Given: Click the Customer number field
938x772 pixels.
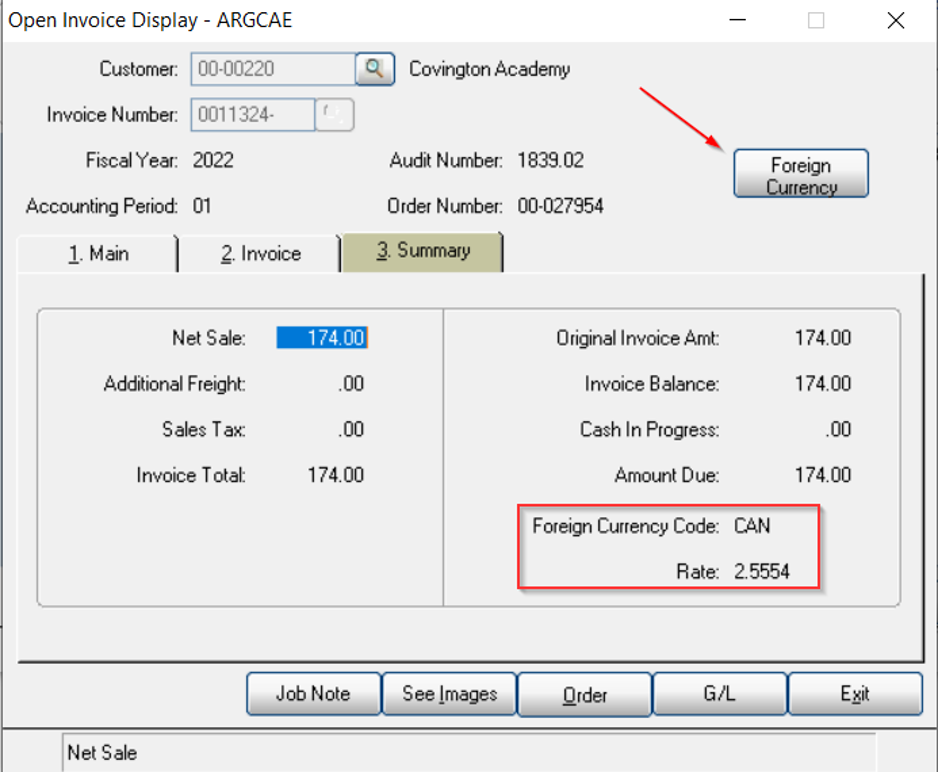Looking at the screenshot, I should (273, 69).
